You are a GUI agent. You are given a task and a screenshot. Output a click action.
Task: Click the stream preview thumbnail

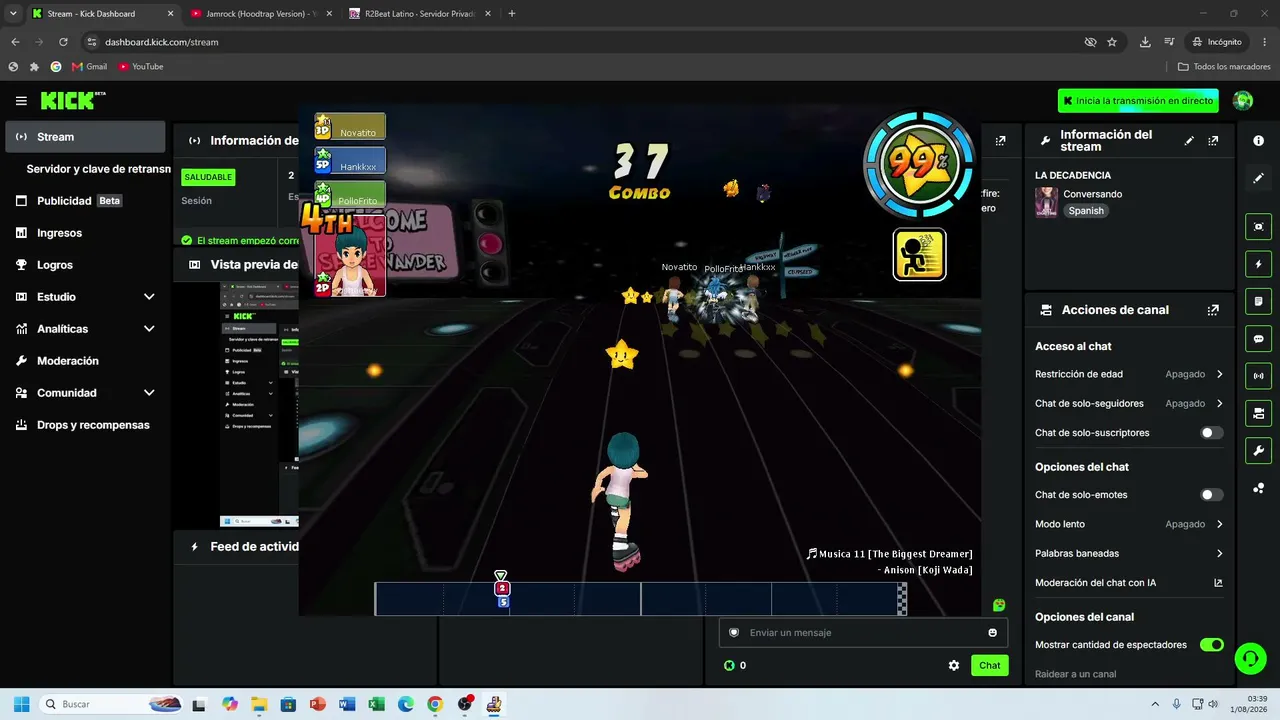(259, 404)
